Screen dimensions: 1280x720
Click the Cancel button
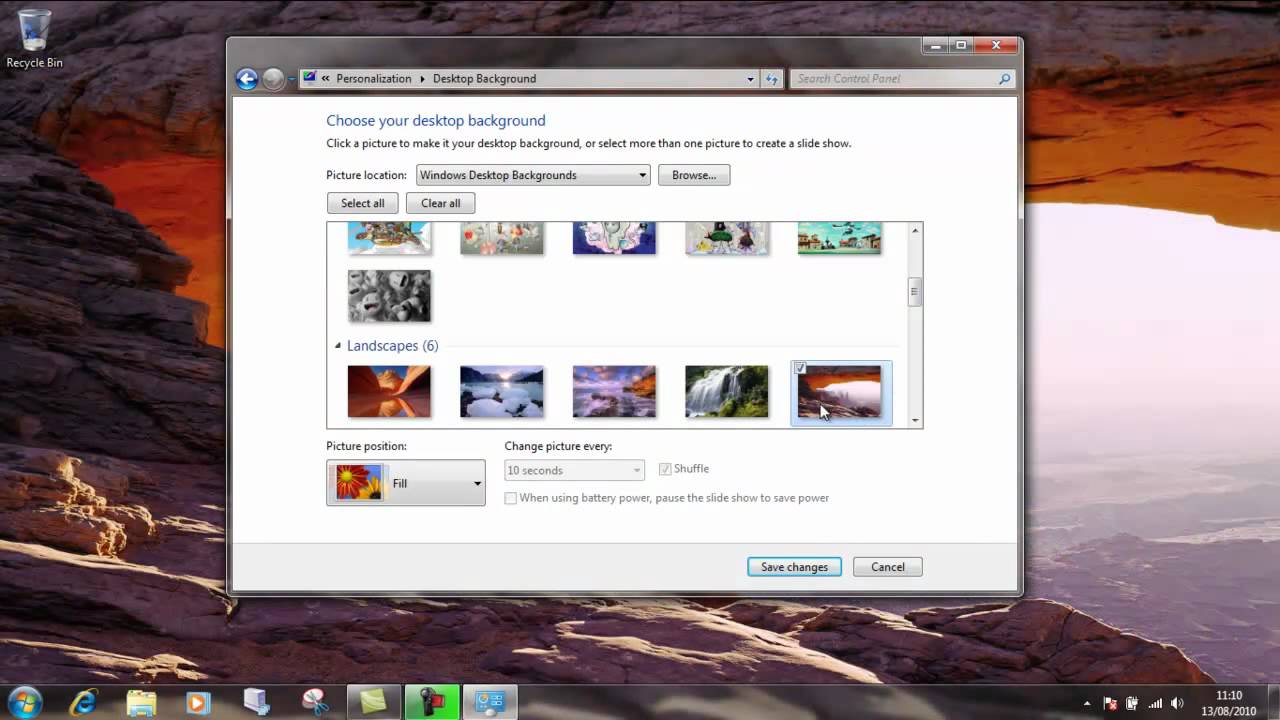pyautogui.click(x=888, y=567)
